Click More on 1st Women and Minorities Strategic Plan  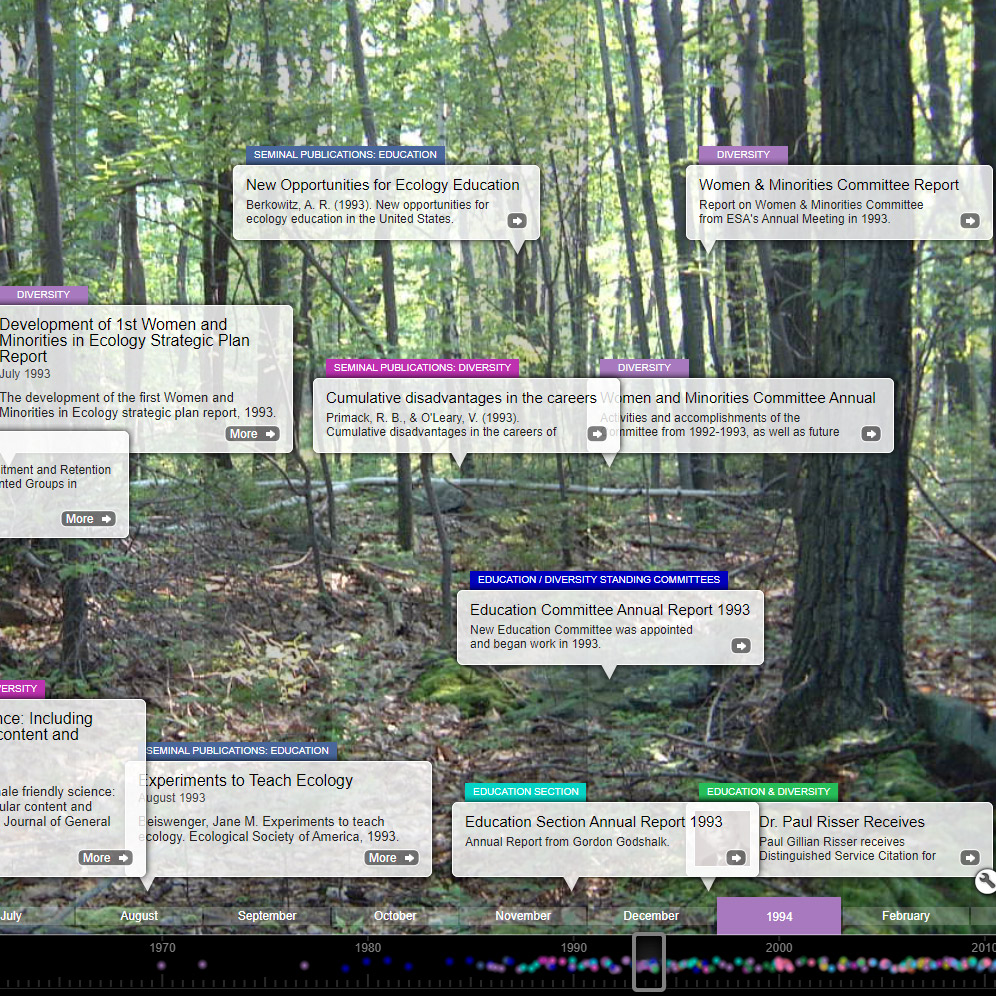[252, 434]
